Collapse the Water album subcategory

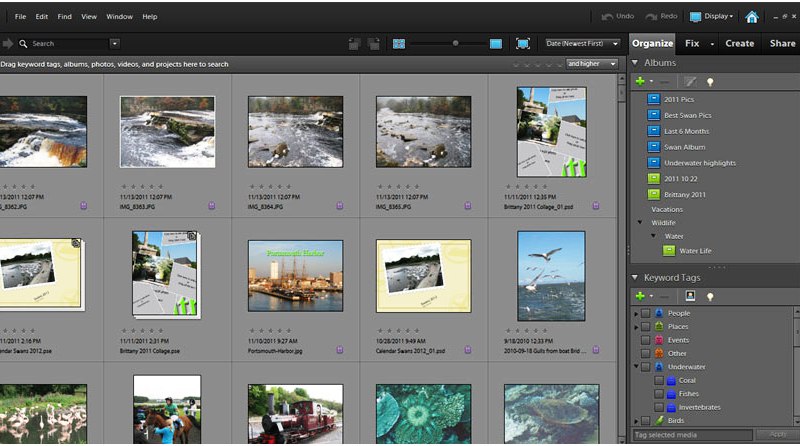tap(653, 236)
